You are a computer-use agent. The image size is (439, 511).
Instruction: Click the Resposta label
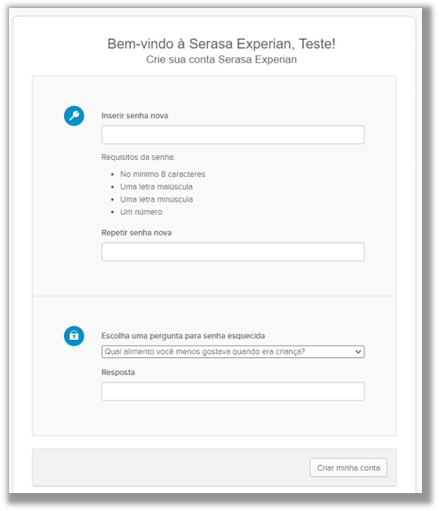(x=118, y=372)
